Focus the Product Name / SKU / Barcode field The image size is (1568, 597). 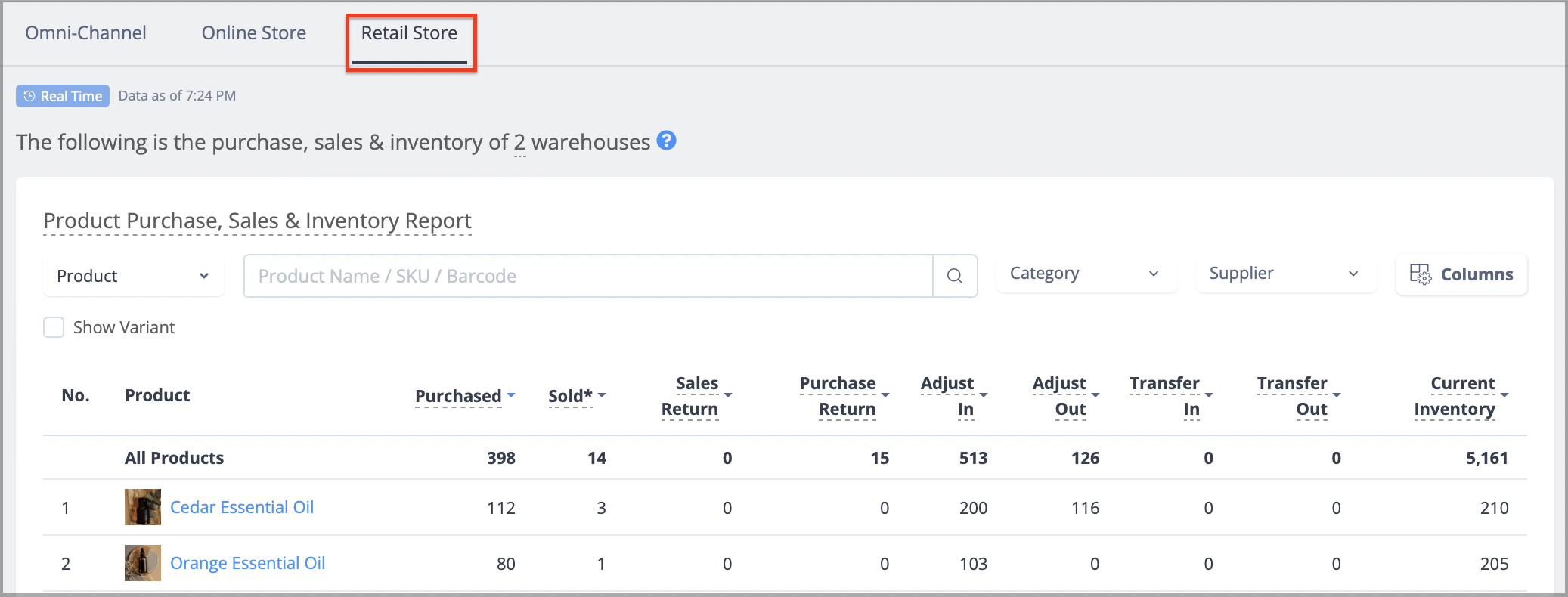coord(588,276)
